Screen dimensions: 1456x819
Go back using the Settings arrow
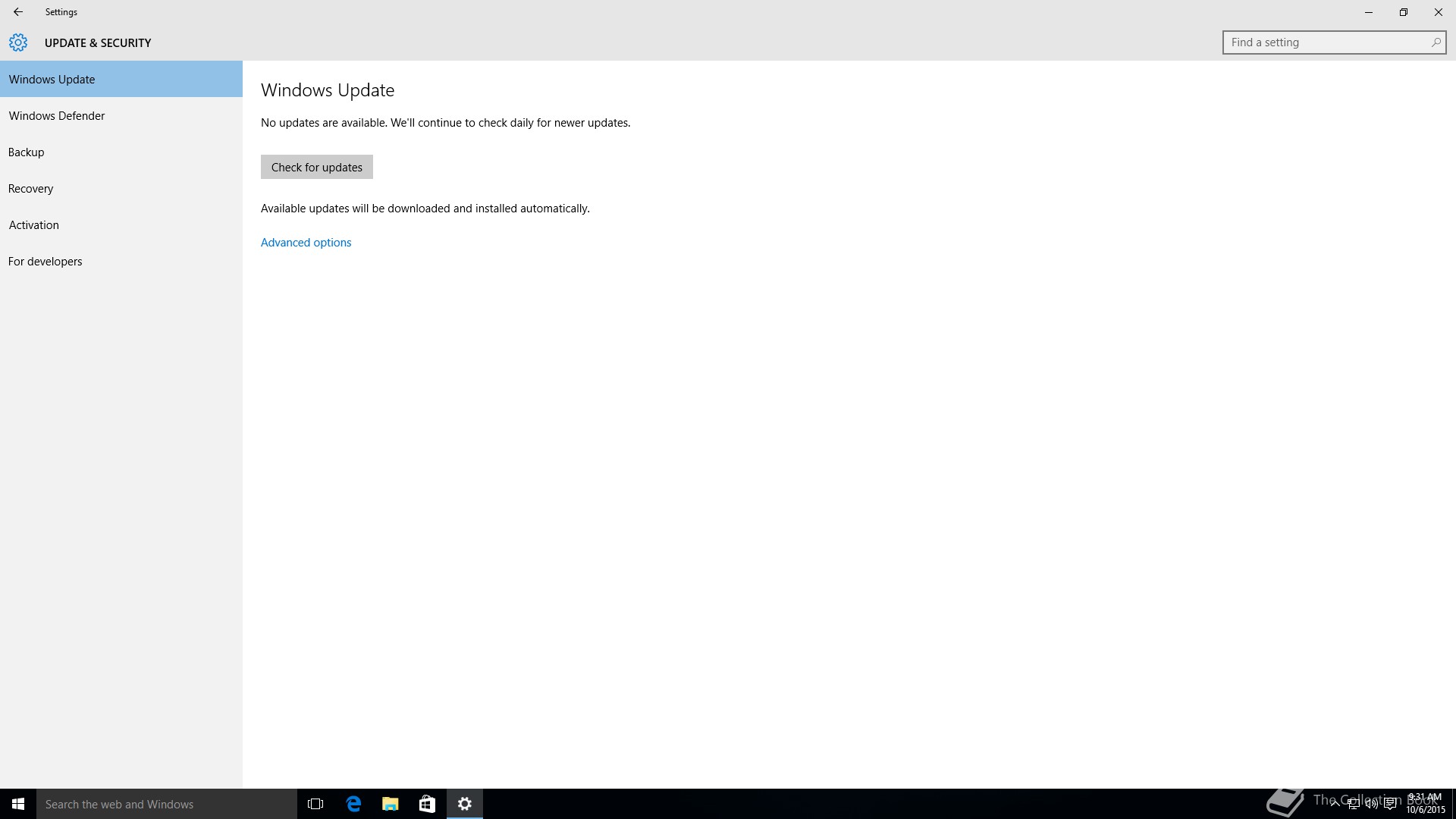point(18,12)
